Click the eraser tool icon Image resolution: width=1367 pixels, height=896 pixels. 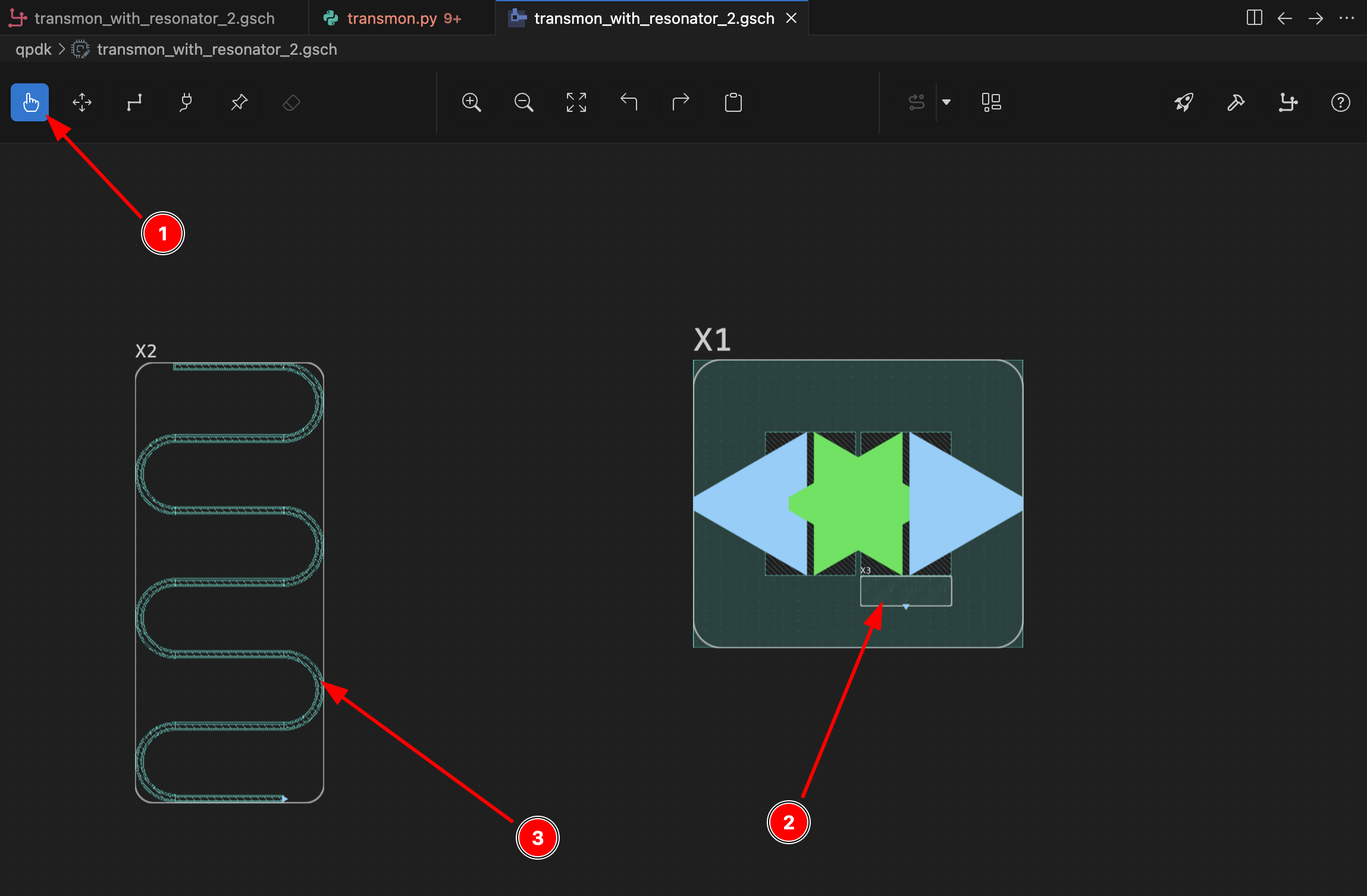coord(291,102)
